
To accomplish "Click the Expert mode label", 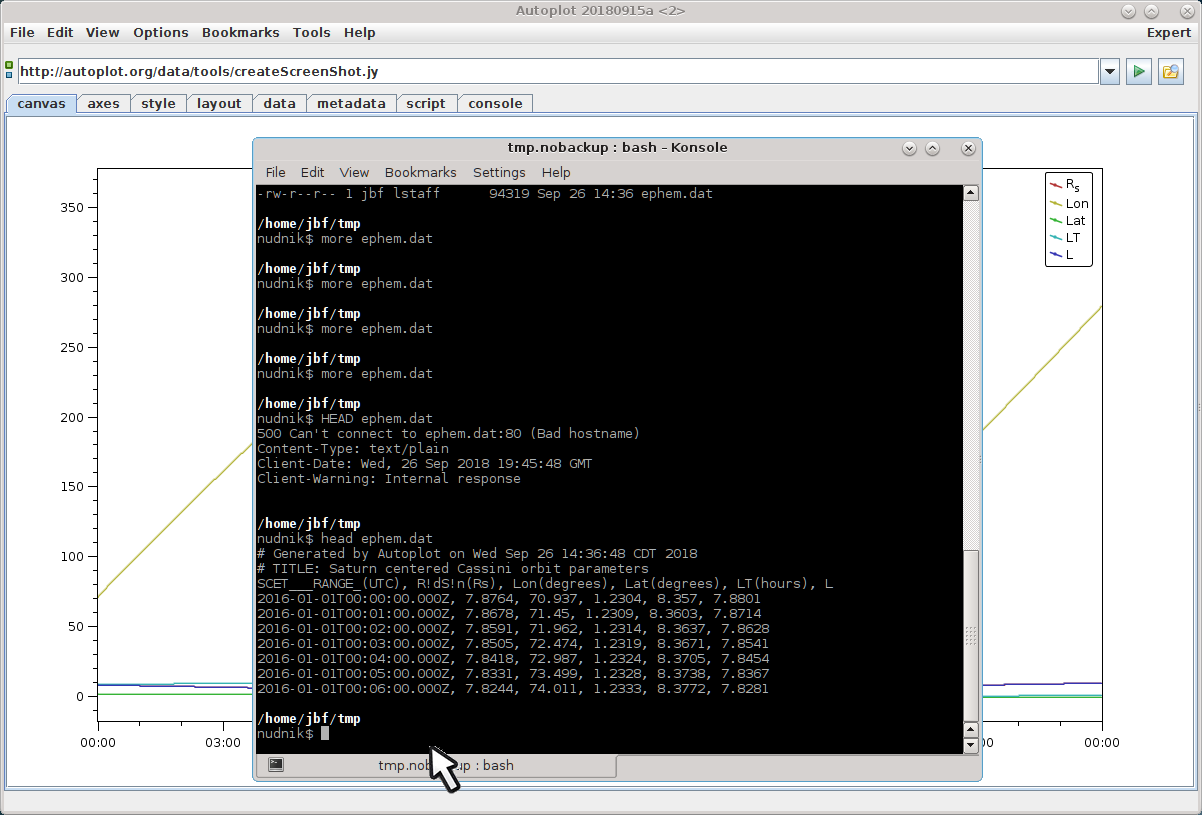I will (x=1168, y=32).
